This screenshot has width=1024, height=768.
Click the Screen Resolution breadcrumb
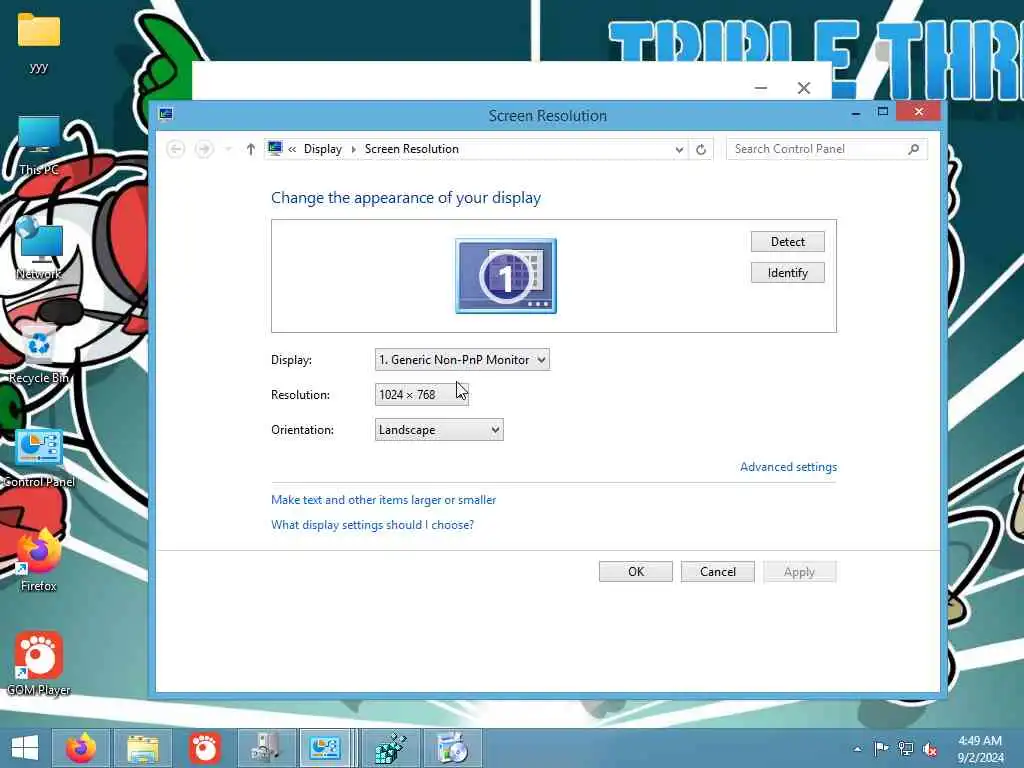411,149
